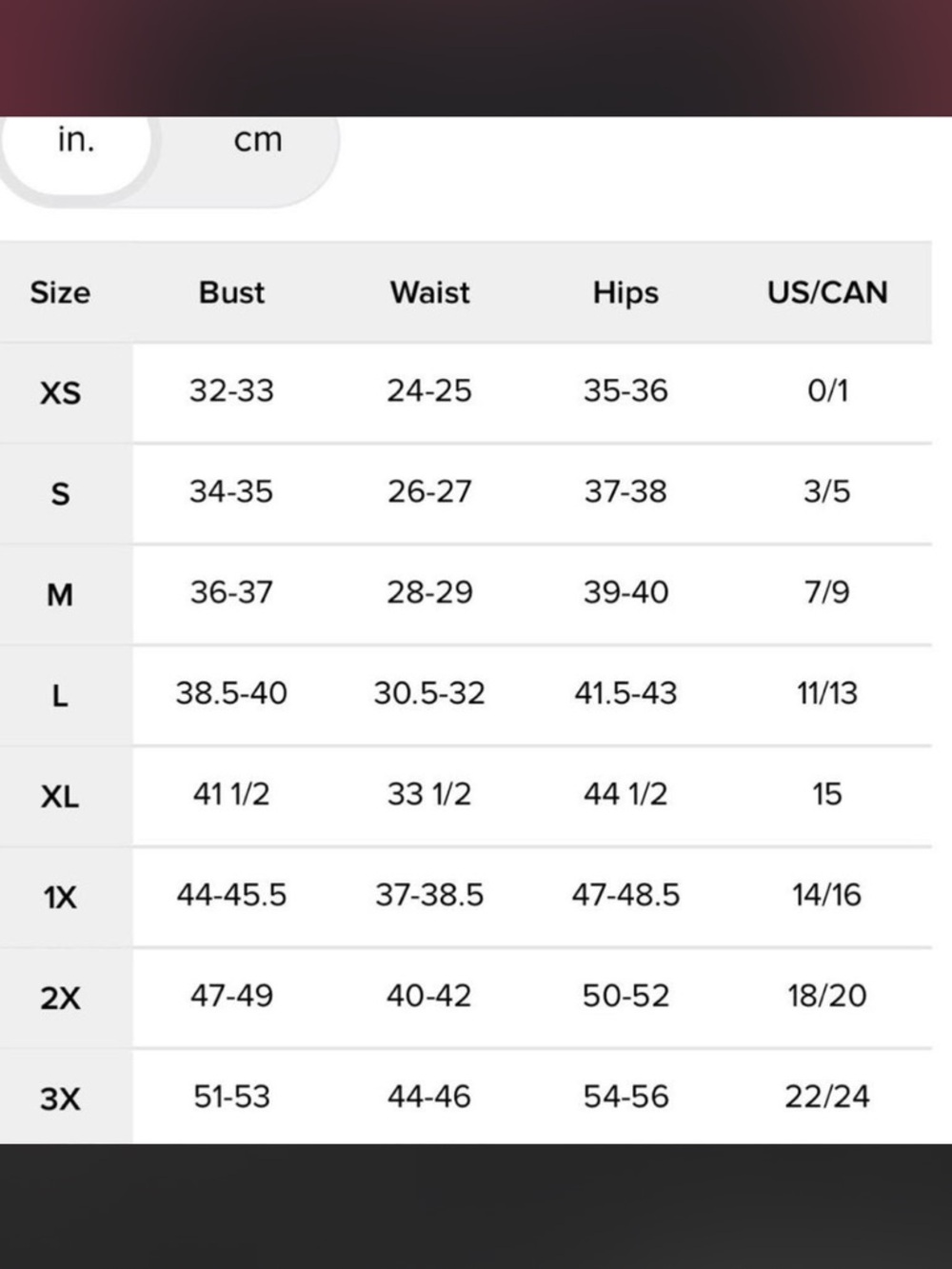Switch units to cm
This screenshot has height=1269, width=952.
258,141
